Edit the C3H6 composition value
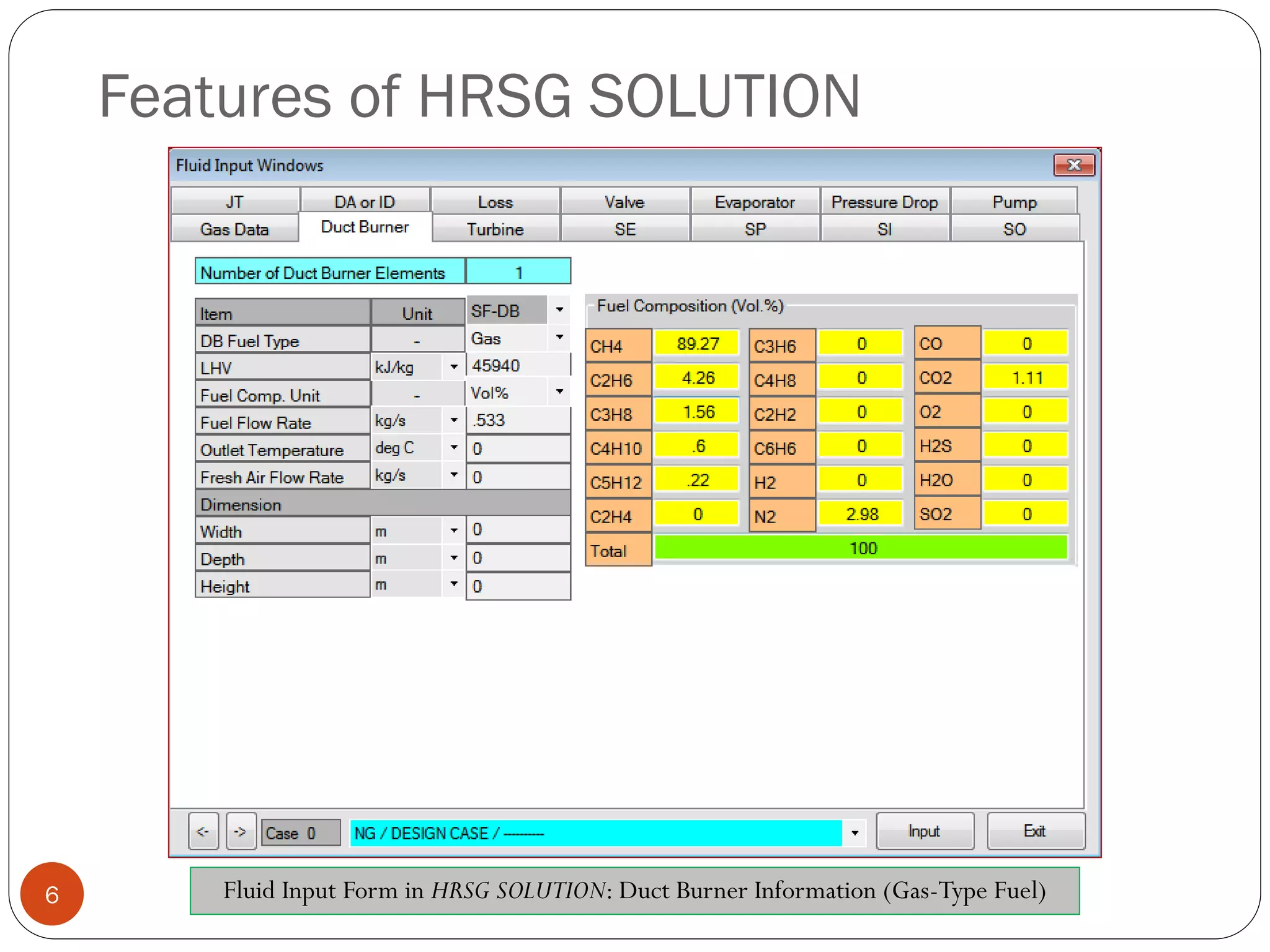The width and height of the screenshot is (1270, 952). [861, 343]
